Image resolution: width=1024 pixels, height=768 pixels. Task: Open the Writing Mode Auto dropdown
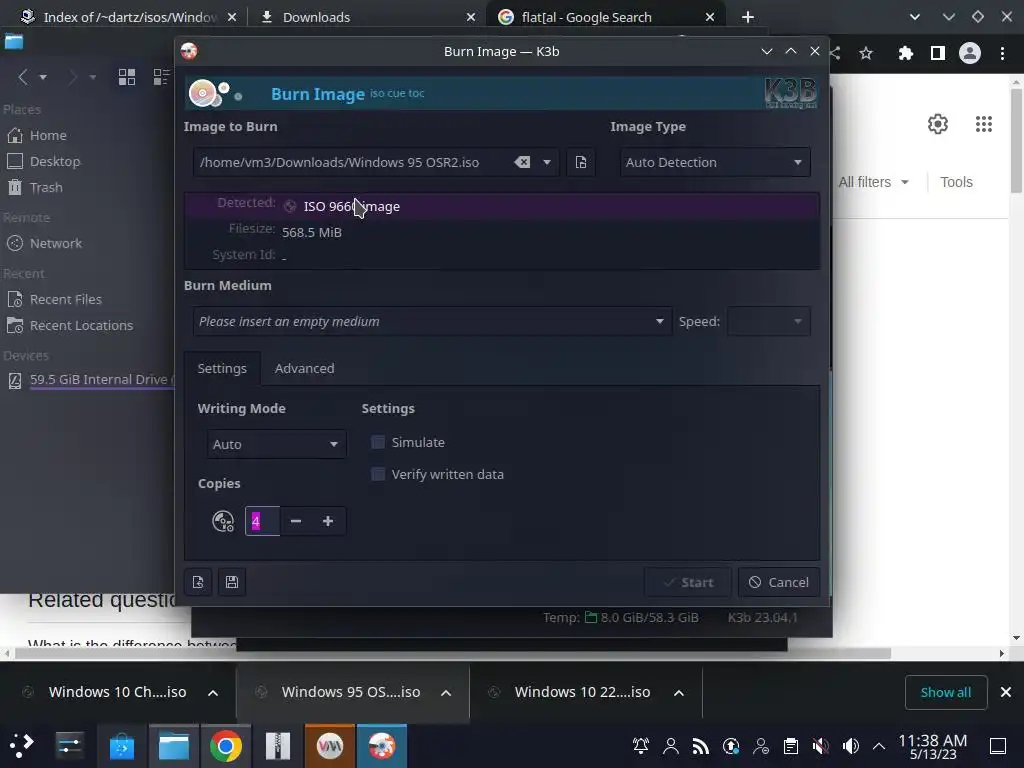pyautogui.click(x=276, y=444)
